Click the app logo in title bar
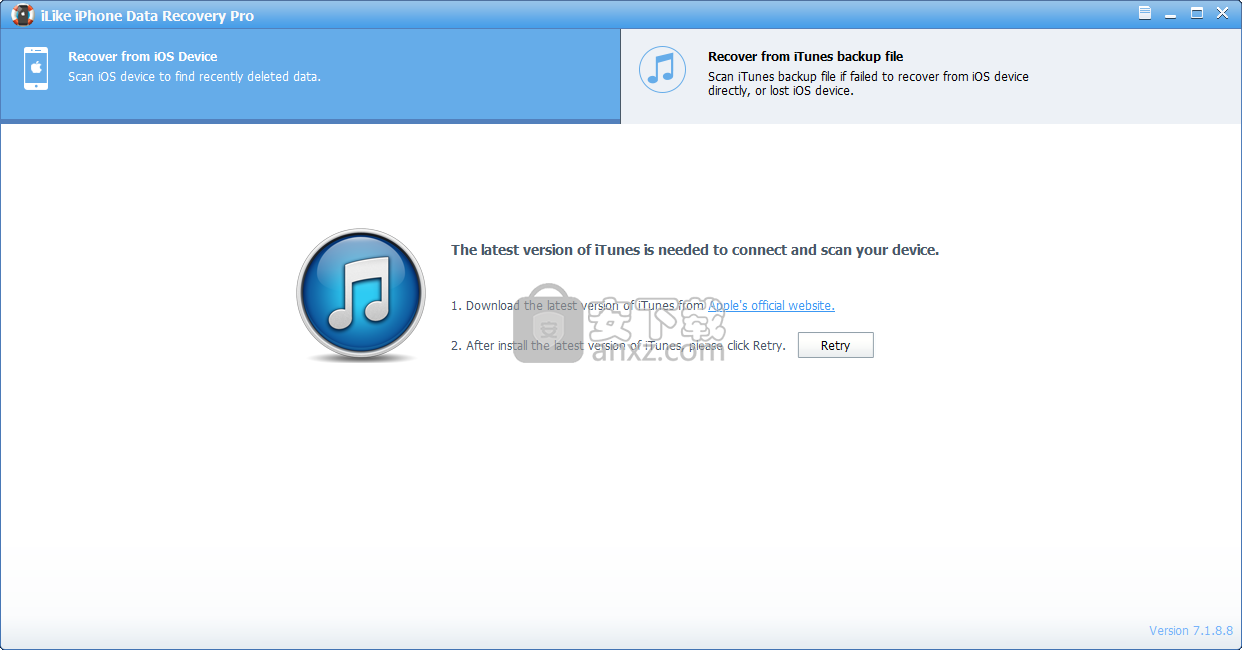Viewport: 1242px width, 650px height. pos(22,15)
